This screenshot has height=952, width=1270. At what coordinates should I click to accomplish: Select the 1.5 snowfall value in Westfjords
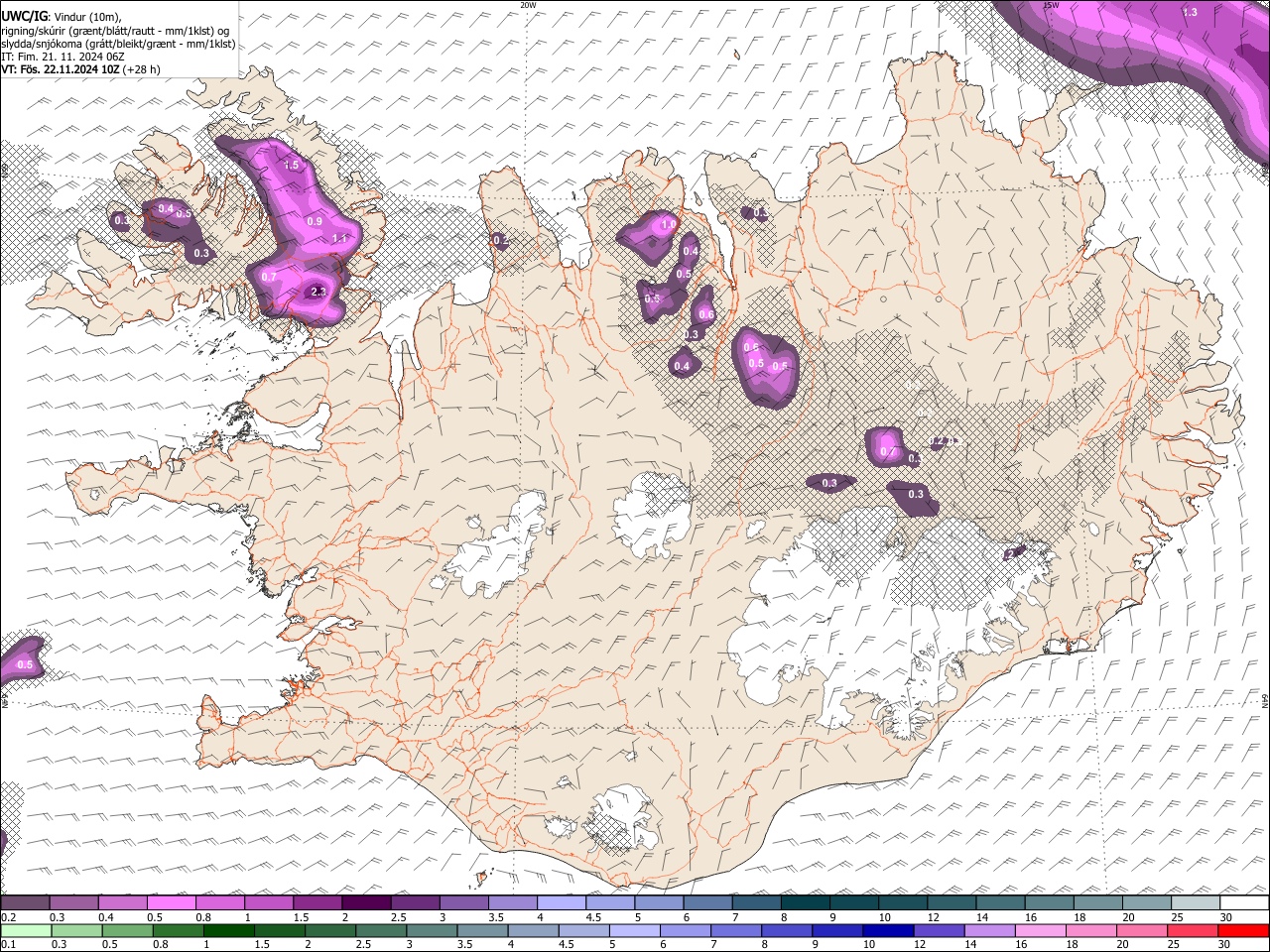tap(292, 166)
